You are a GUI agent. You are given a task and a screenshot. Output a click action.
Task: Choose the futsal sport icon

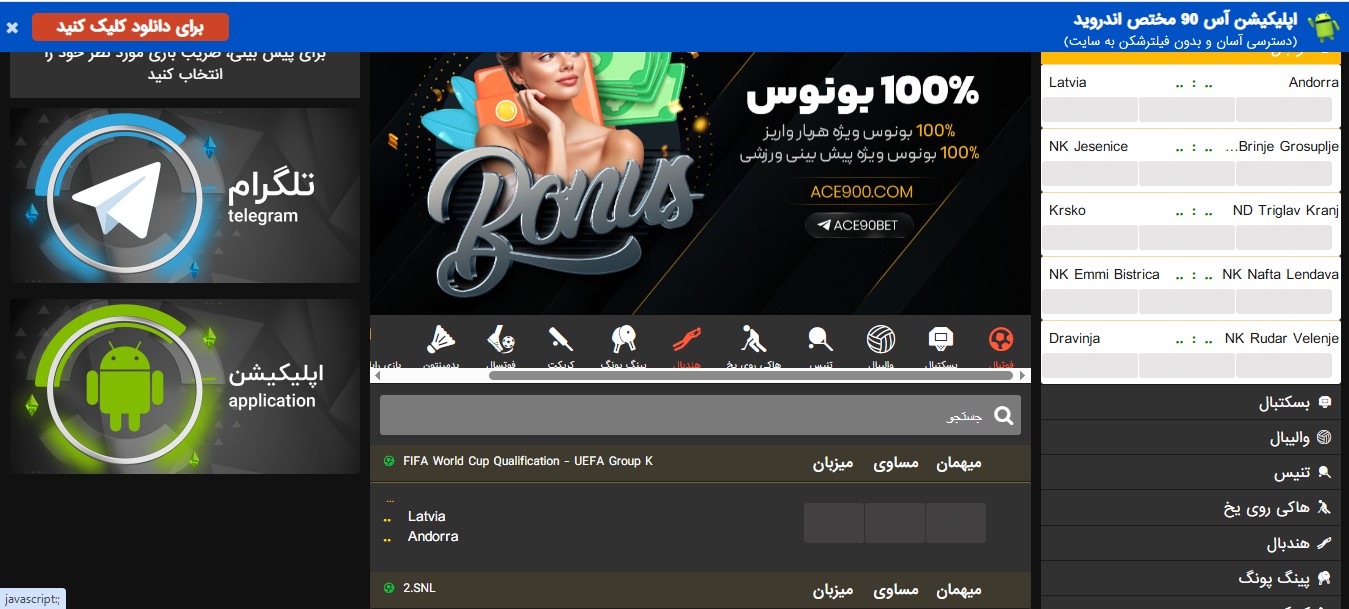[x=502, y=340]
